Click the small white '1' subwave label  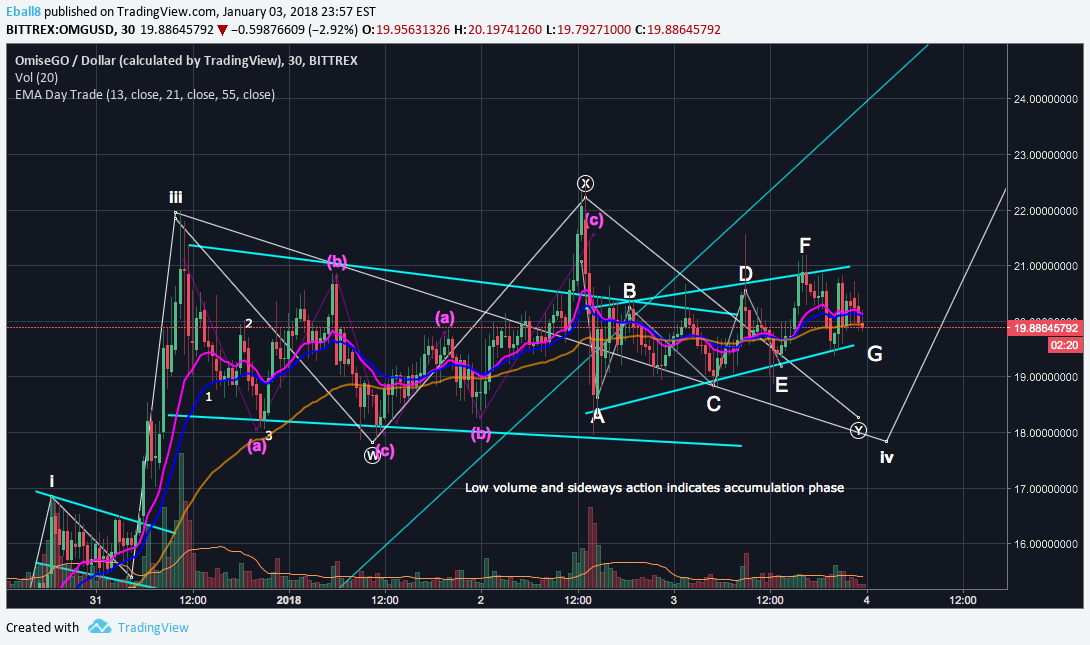209,397
